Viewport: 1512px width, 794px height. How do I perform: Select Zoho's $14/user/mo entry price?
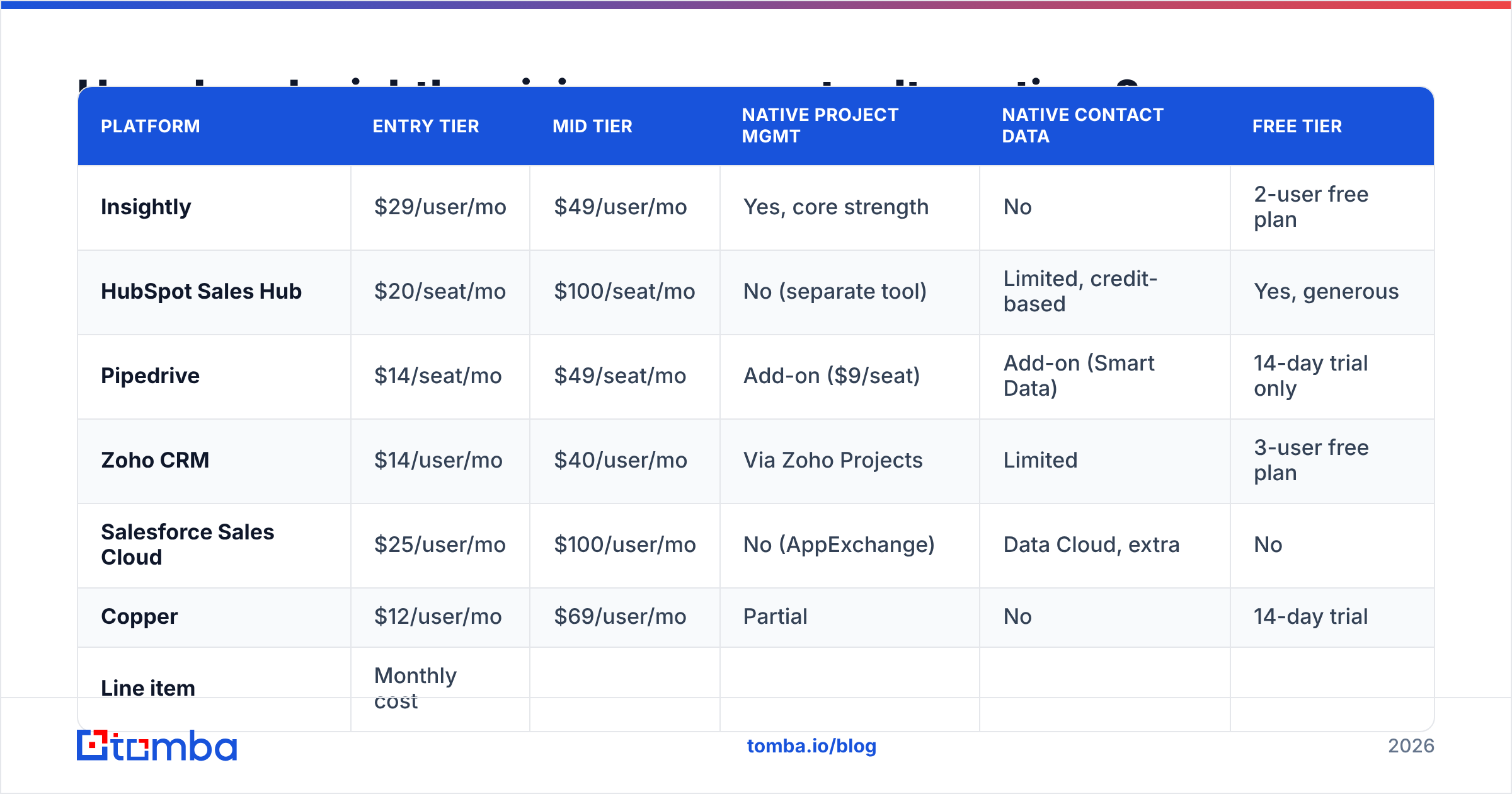click(x=438, y=460)
